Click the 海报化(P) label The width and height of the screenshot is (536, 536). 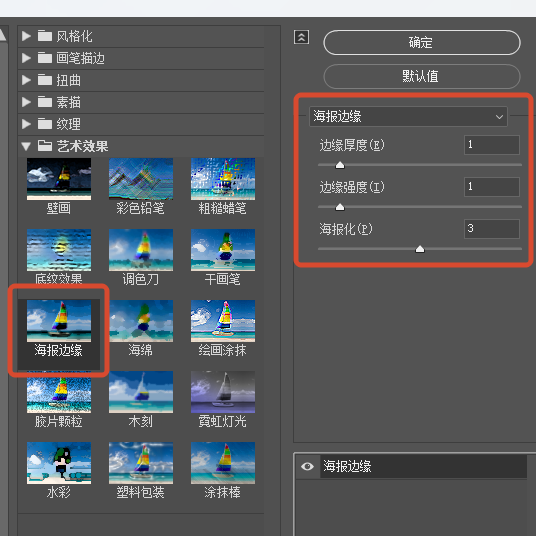(346, 229)
